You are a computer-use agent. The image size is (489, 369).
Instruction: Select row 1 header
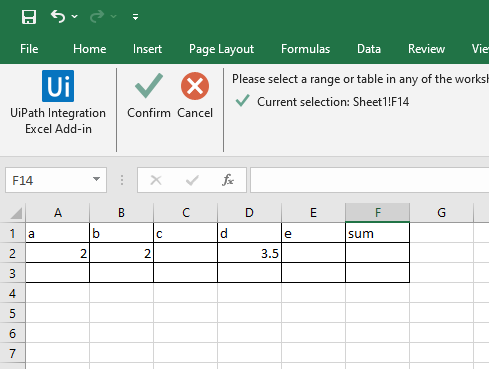(x=12, y=233)
